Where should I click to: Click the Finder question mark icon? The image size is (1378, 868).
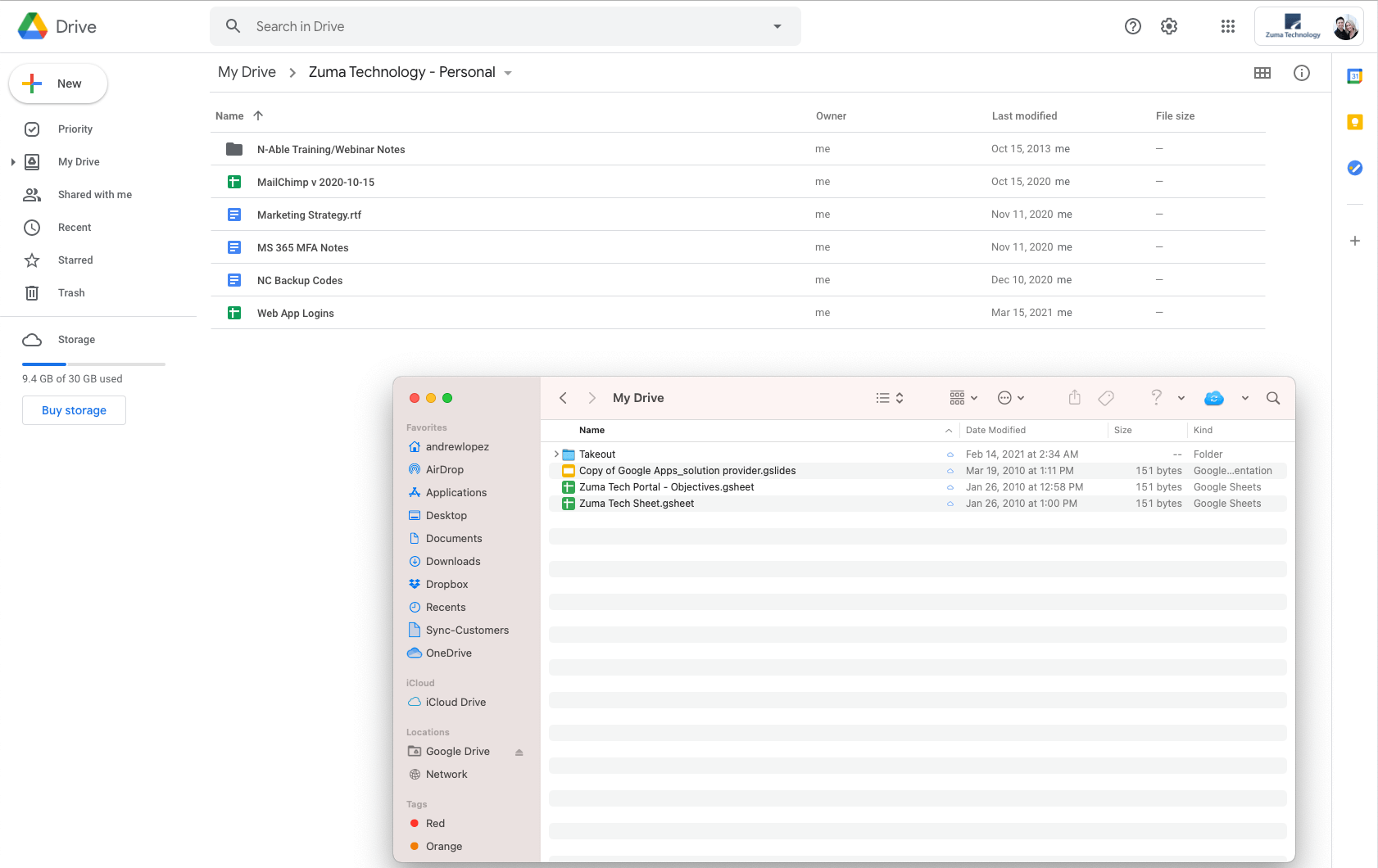1156,397
